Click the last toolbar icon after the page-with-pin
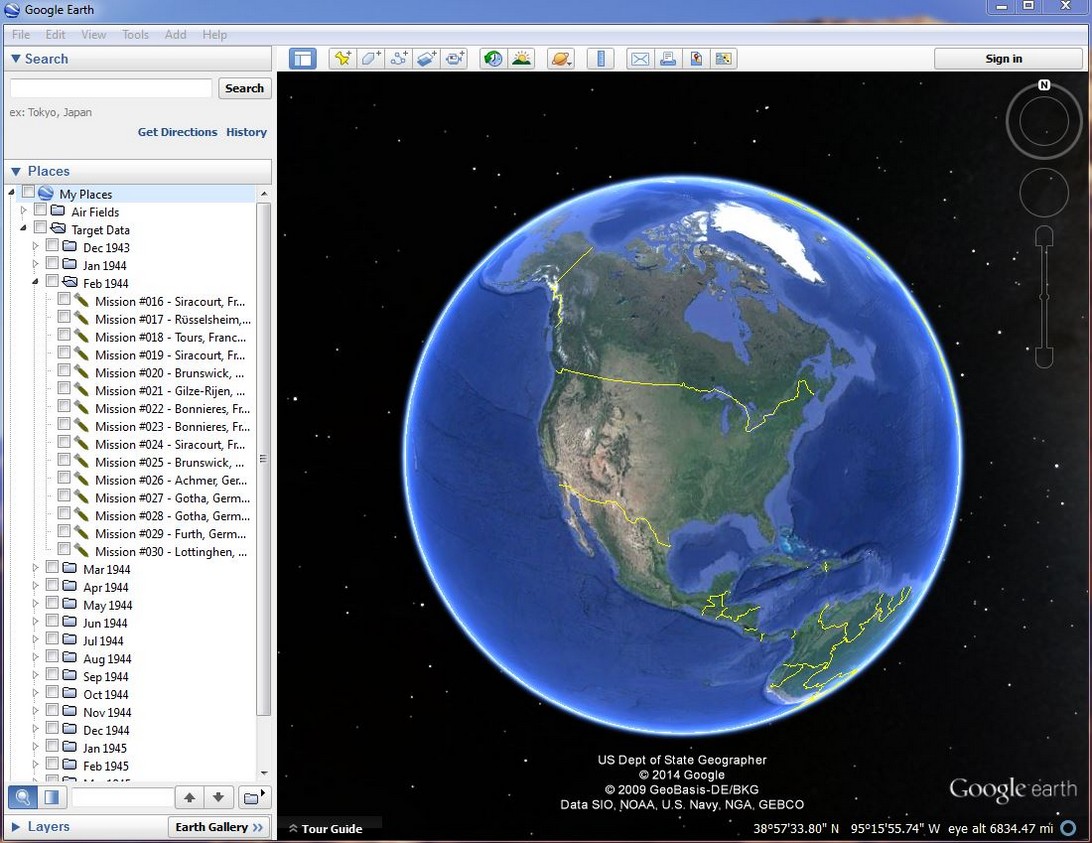The width and height of the screenshot is (1092, 843). 724,59
